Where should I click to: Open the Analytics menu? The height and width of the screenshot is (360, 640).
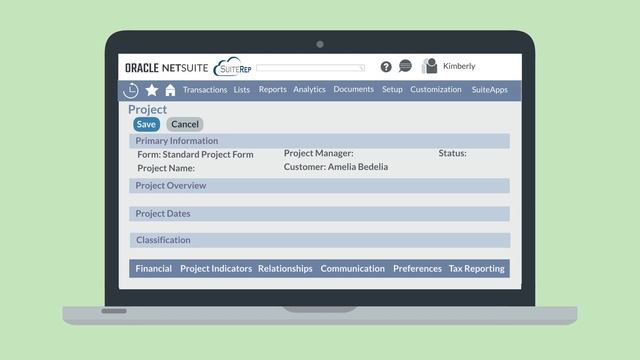pos(309,89)
